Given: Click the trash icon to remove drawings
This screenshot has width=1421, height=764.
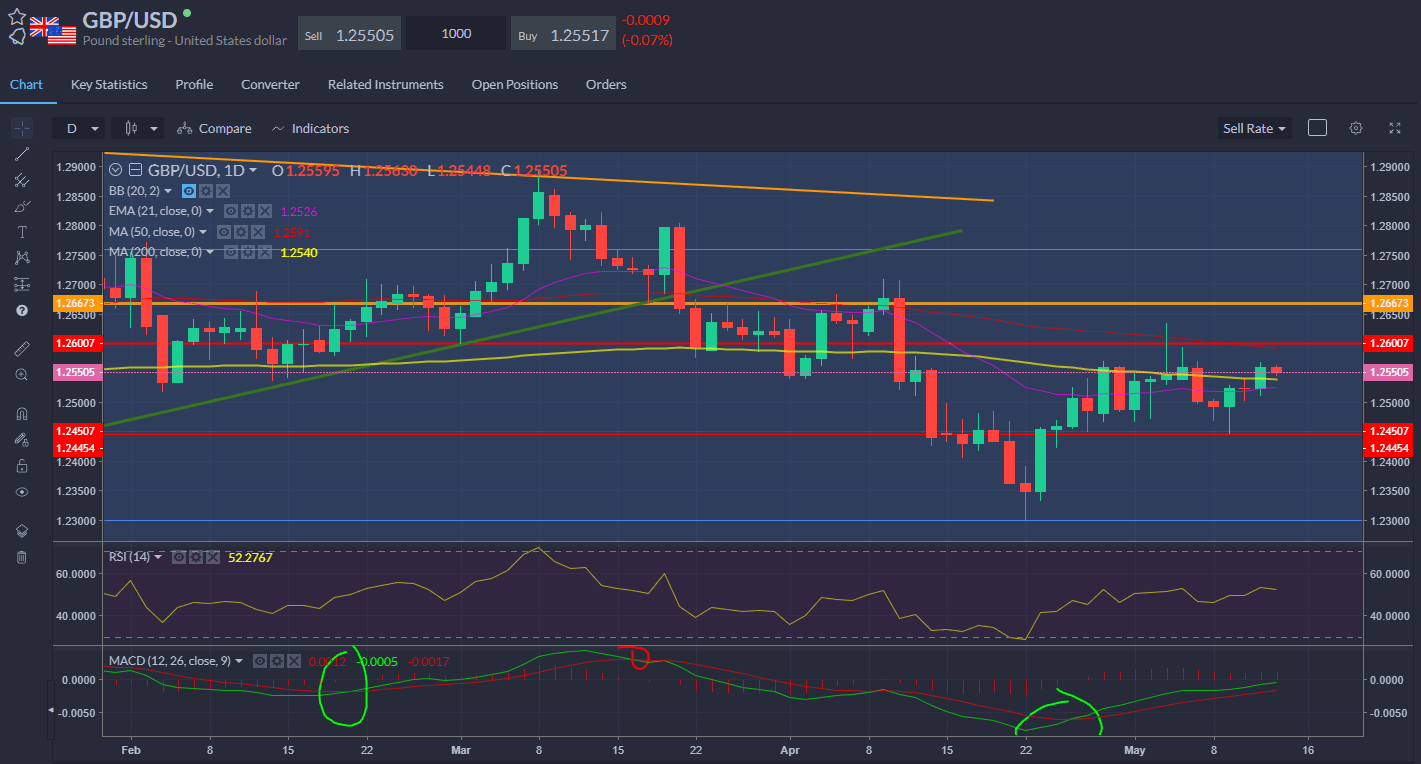Looking at the screenshot, I should 22,557.
